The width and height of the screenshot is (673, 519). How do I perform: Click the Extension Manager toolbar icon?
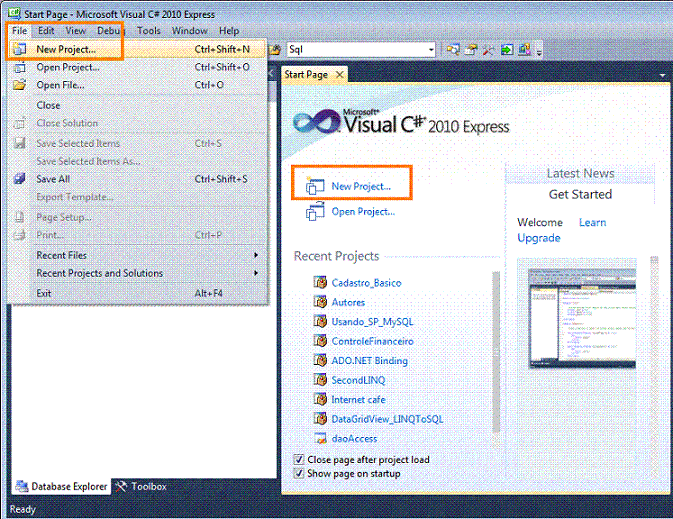524,50
